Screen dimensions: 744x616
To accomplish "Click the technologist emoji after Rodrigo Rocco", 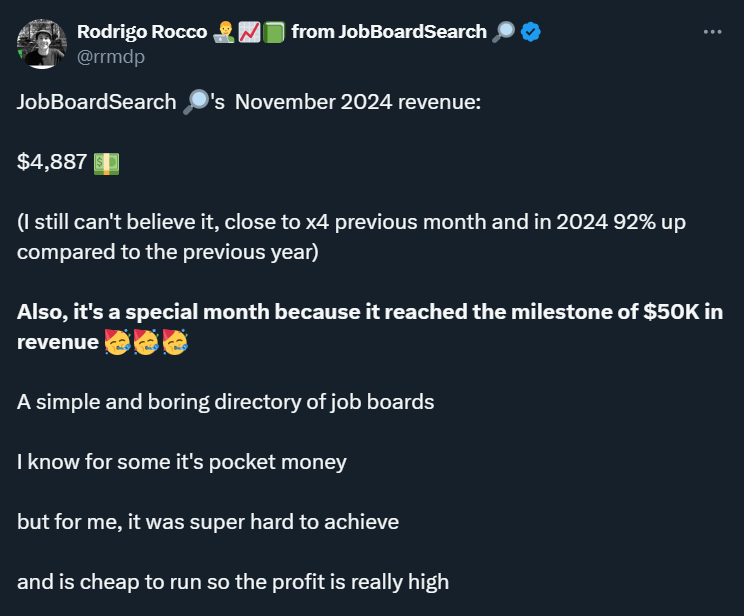I will tap(223, 32).
